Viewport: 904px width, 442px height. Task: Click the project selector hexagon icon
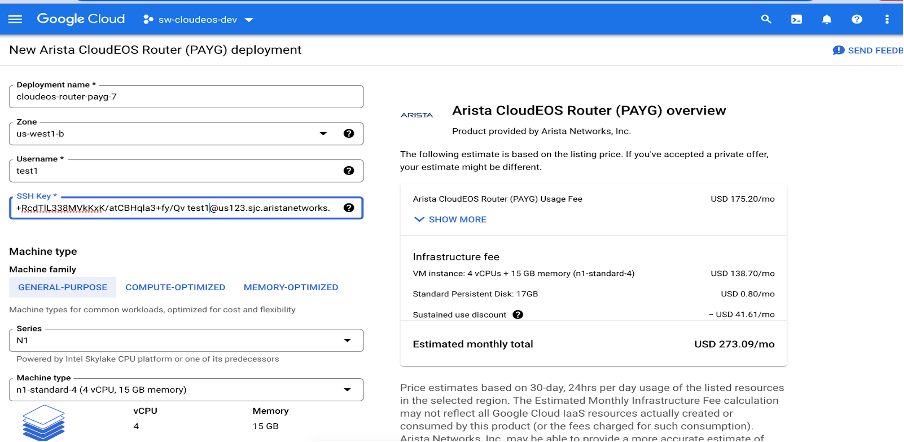[148, 20]
